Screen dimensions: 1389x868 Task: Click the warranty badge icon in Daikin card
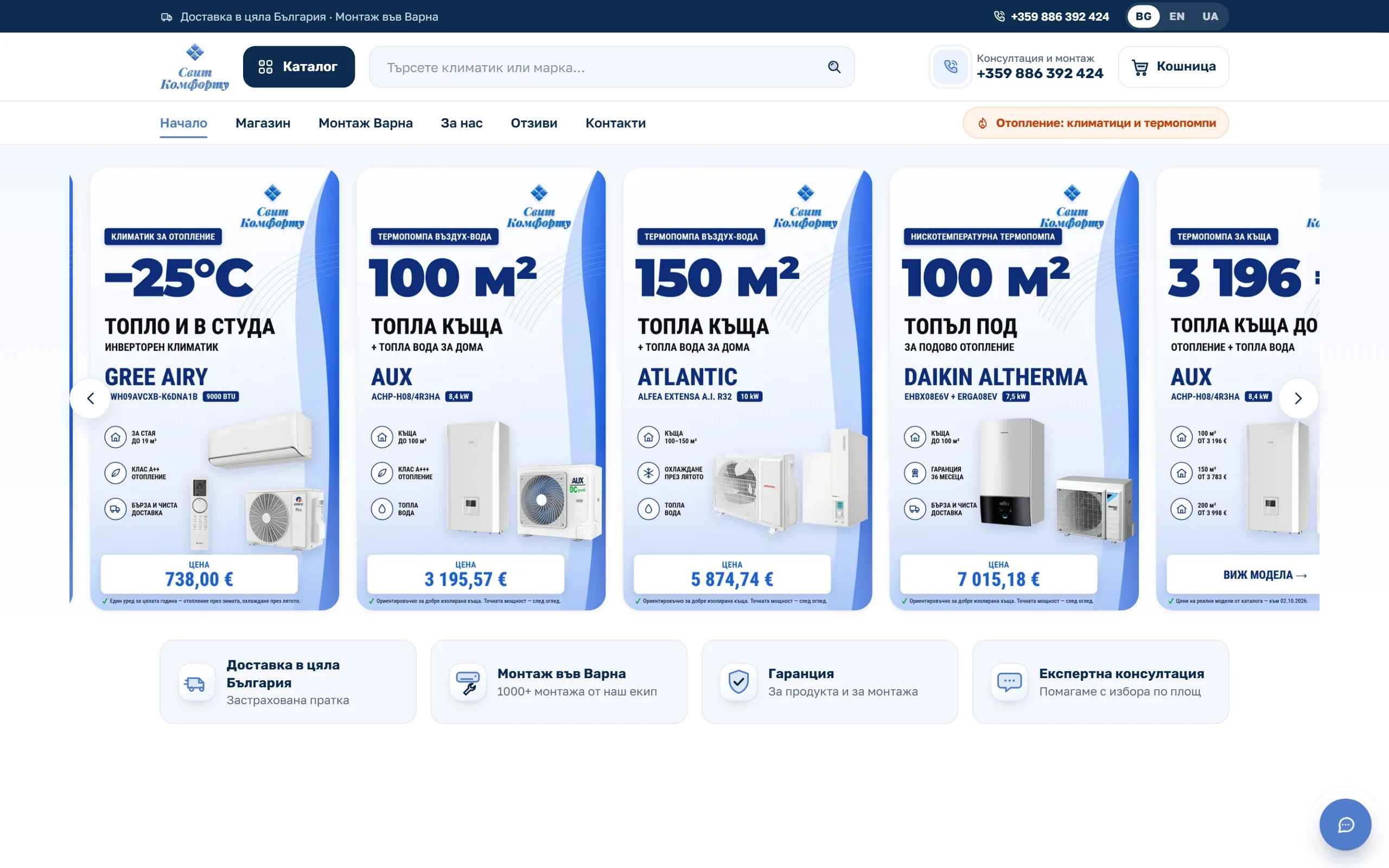915,473
